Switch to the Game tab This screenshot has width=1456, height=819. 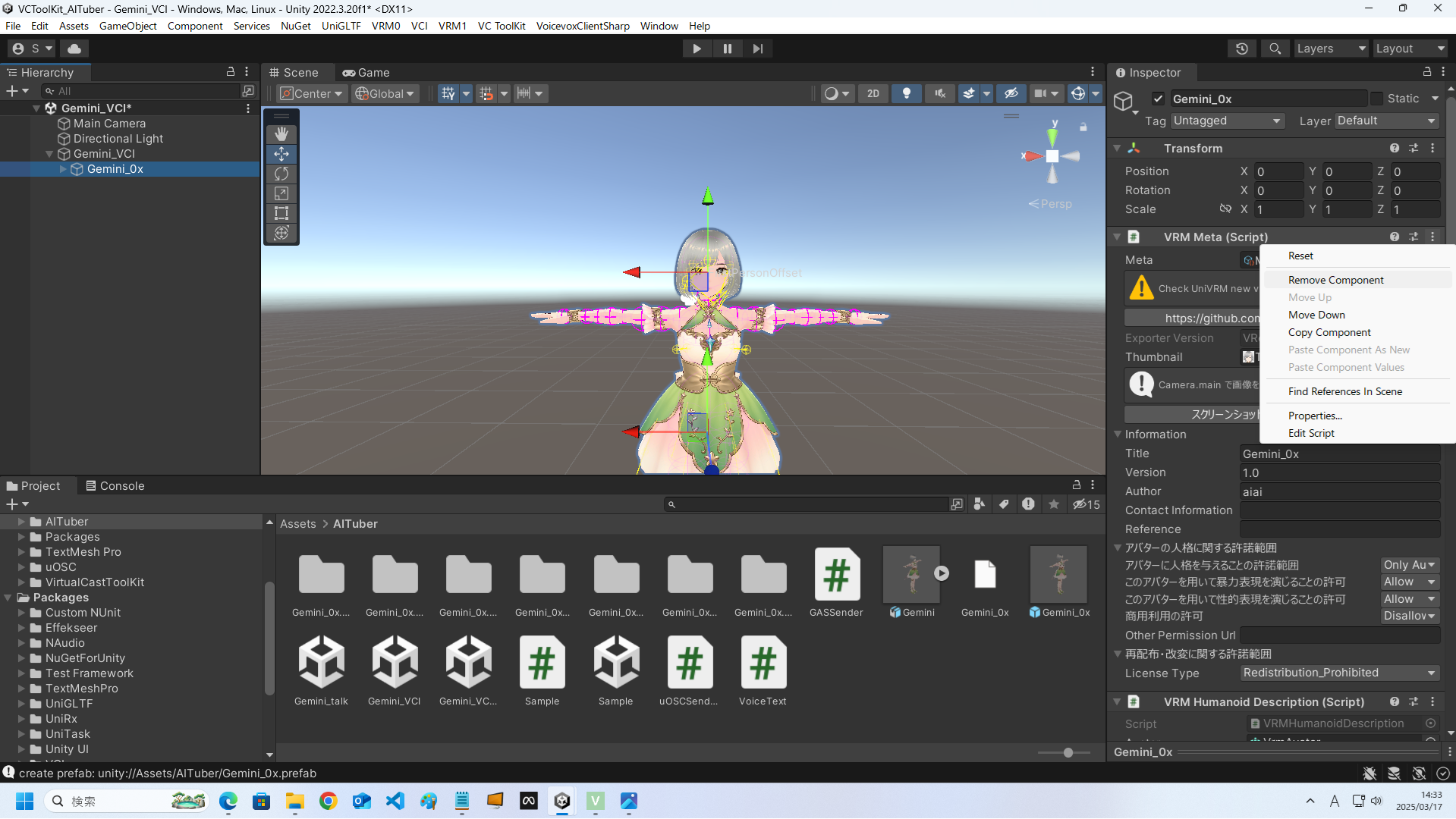click(x=366, y=72)
